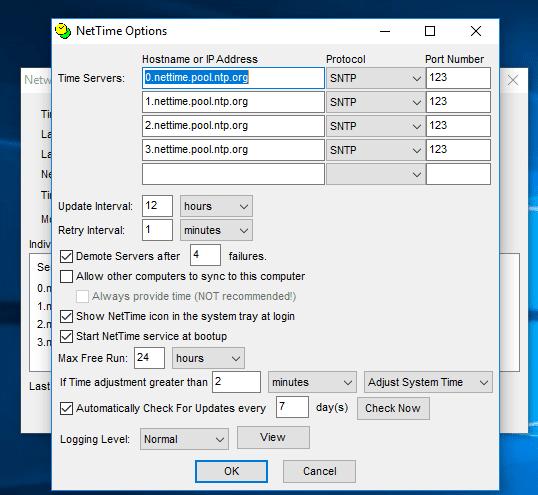Uncheck Show NetTime icon in system tray
The height and width of the screenshot is (495, 538).
point(66,316)
